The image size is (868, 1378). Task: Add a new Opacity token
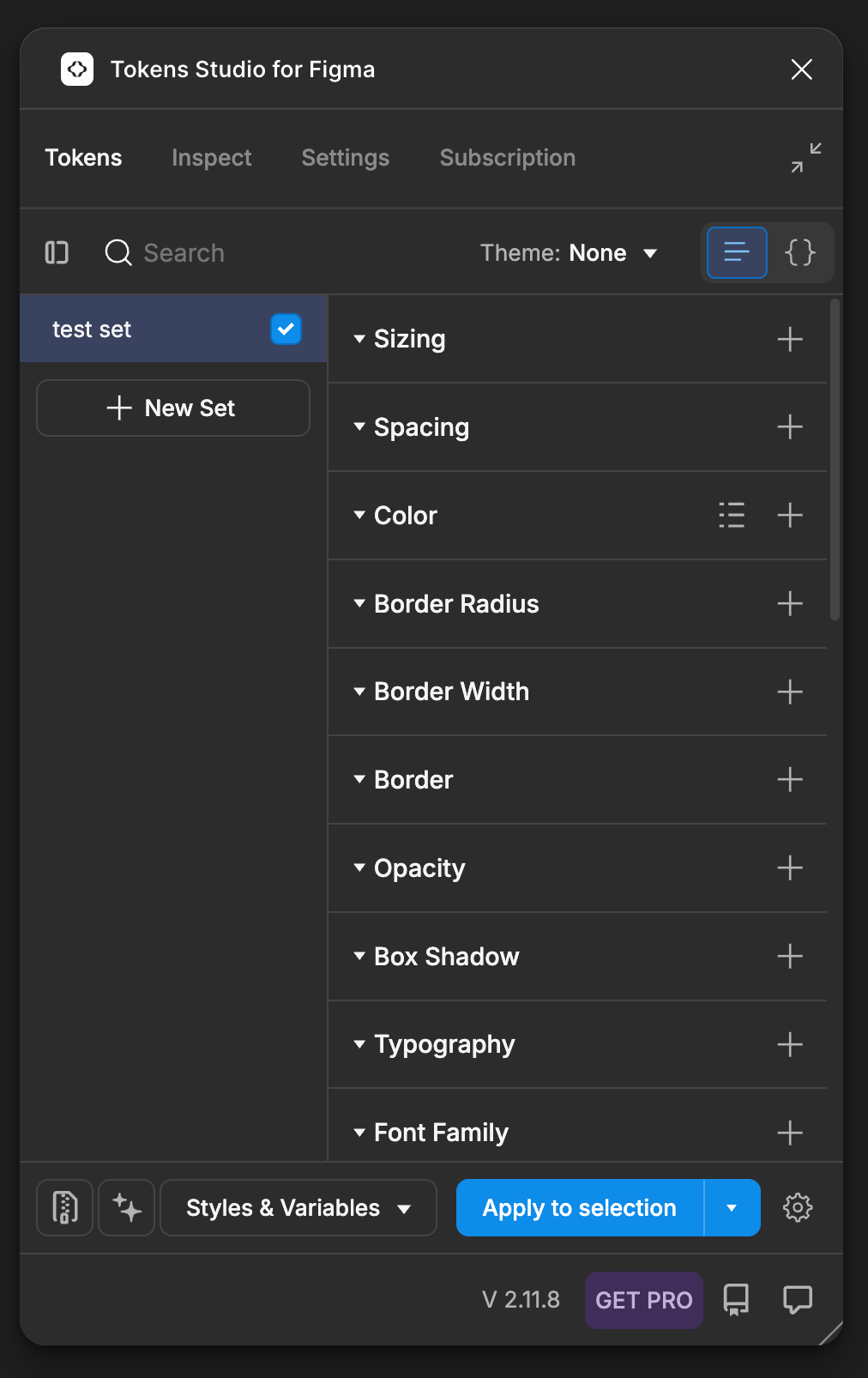[790, 867]
